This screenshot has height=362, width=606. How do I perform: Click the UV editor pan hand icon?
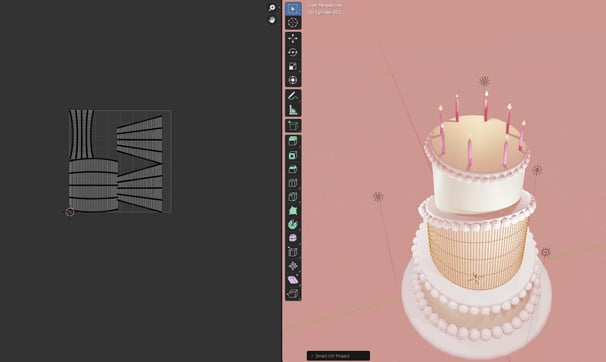pos(272,19)
